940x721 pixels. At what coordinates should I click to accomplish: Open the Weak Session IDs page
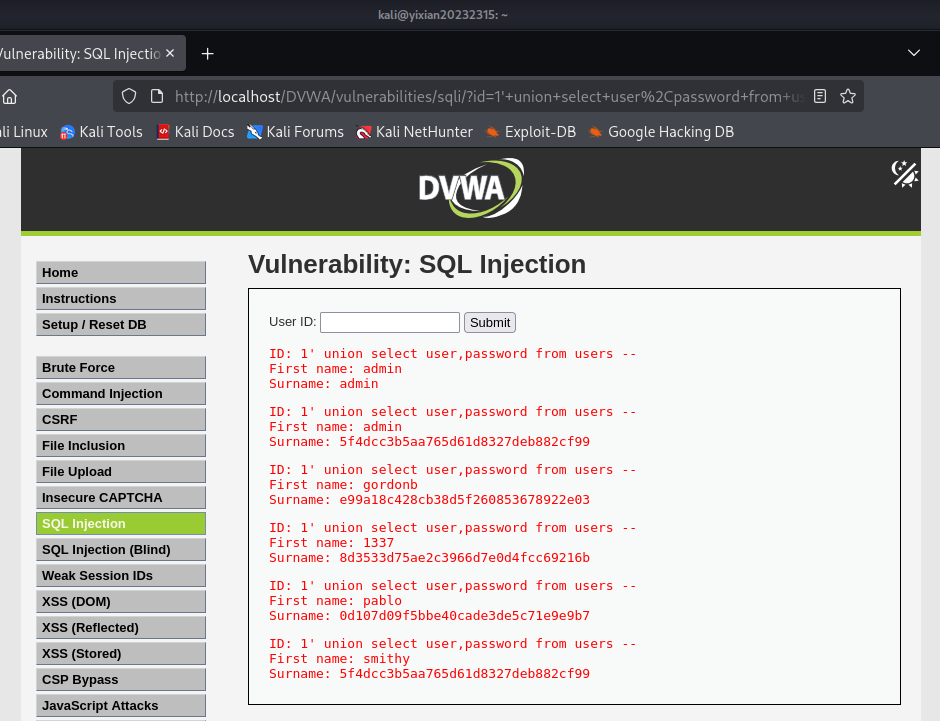pos(120,575)
